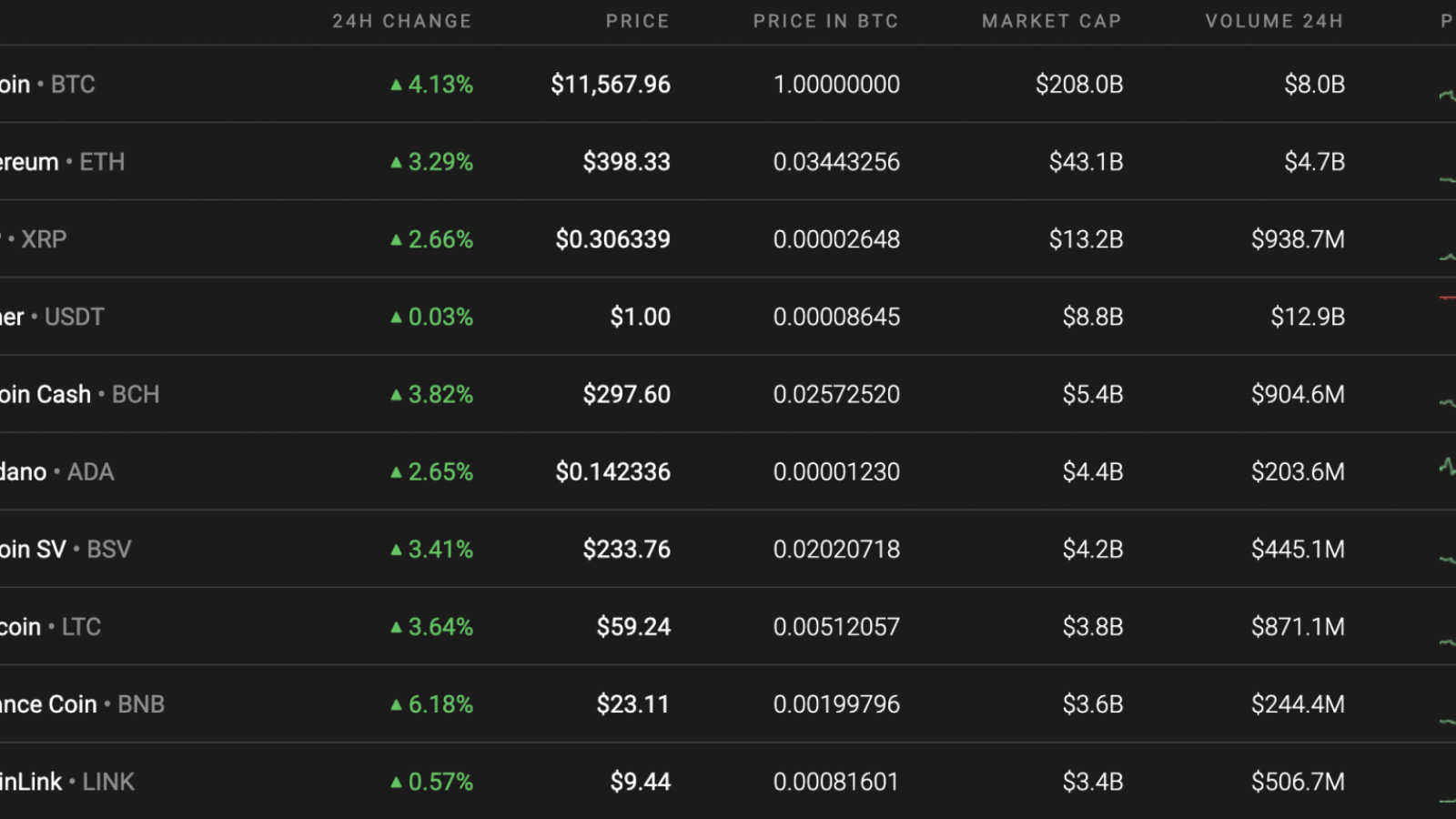This screenshot has height=819, width=1456.
Task: Sort table by 24H CHANGE column header
Action: tap(401, 21)
